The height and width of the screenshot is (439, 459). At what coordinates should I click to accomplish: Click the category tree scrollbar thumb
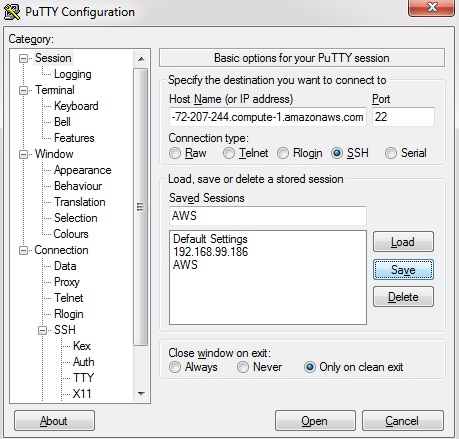tap(141, 207)
